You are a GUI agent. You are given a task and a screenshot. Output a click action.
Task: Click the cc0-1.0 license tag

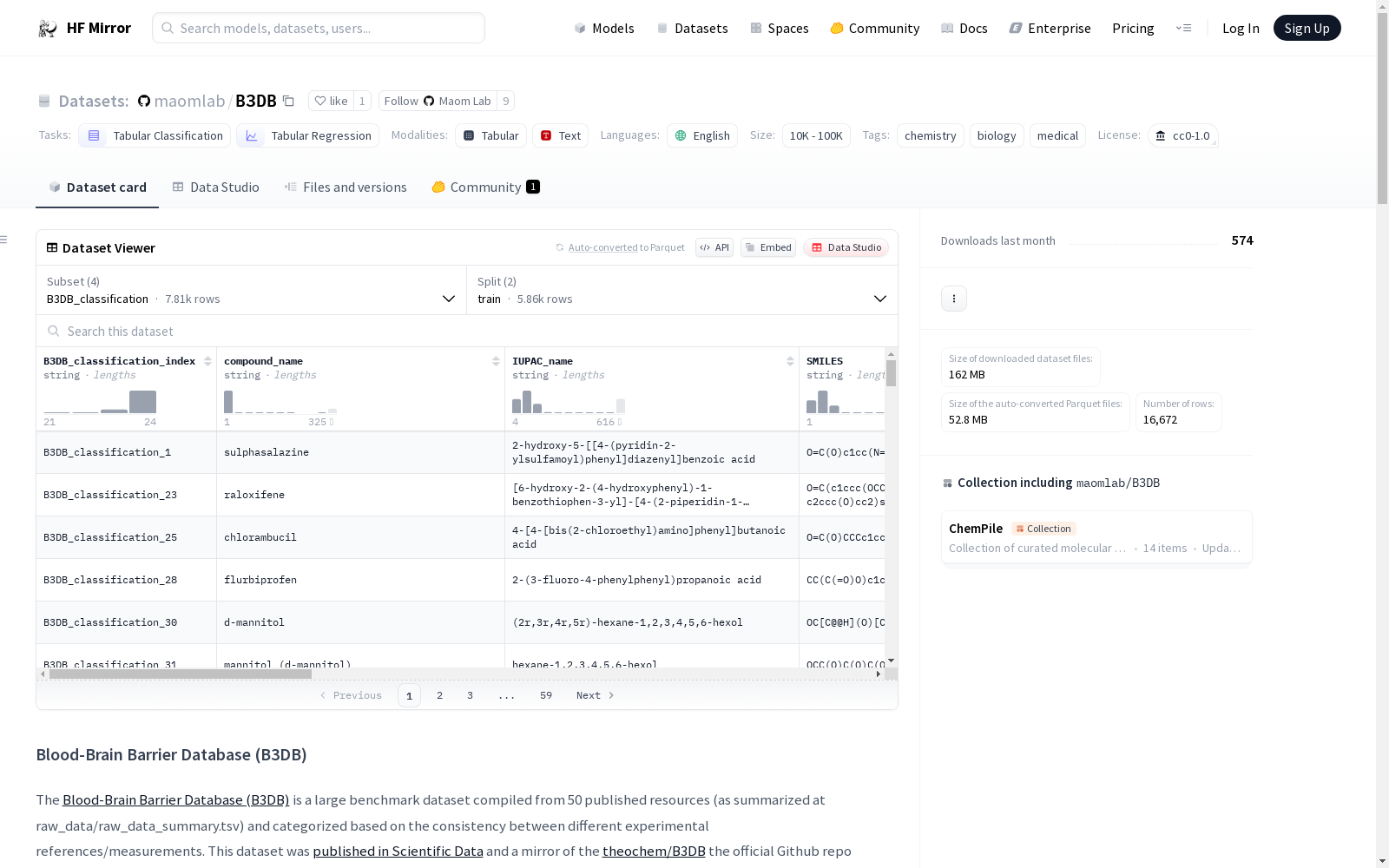(x=1182, y=135)
